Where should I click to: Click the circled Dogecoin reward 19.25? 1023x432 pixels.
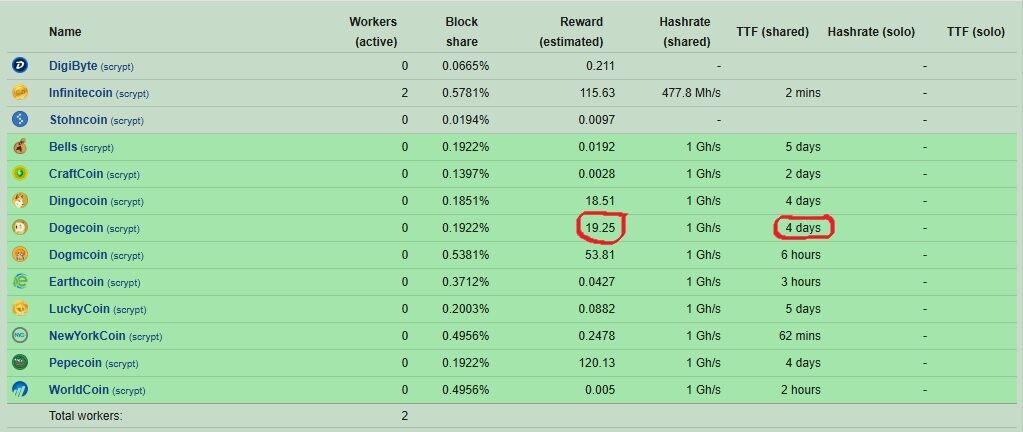pos(600,228)
